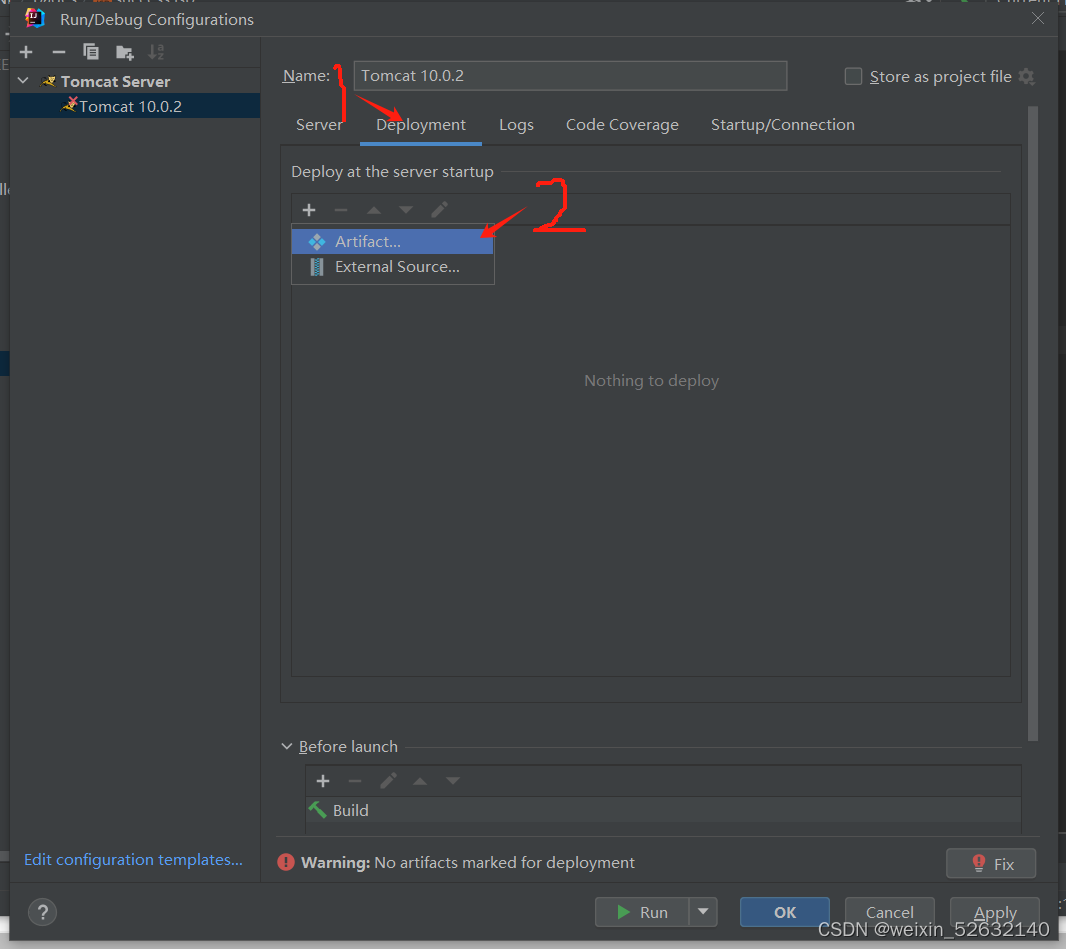Click the Run button
Screen dimensions: 1066x949
click(642, 912)
